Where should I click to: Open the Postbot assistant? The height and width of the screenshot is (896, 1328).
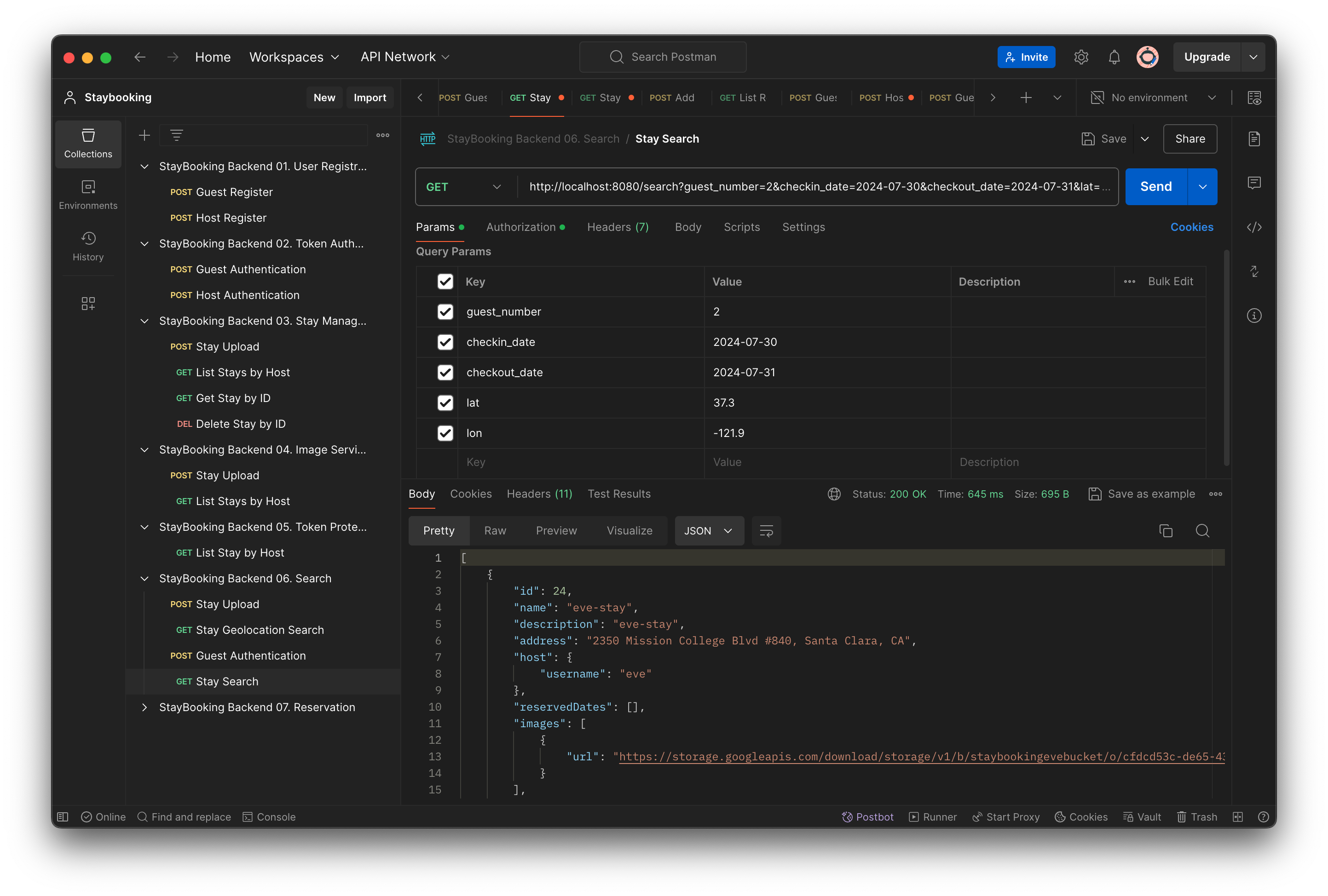point(868,816)
